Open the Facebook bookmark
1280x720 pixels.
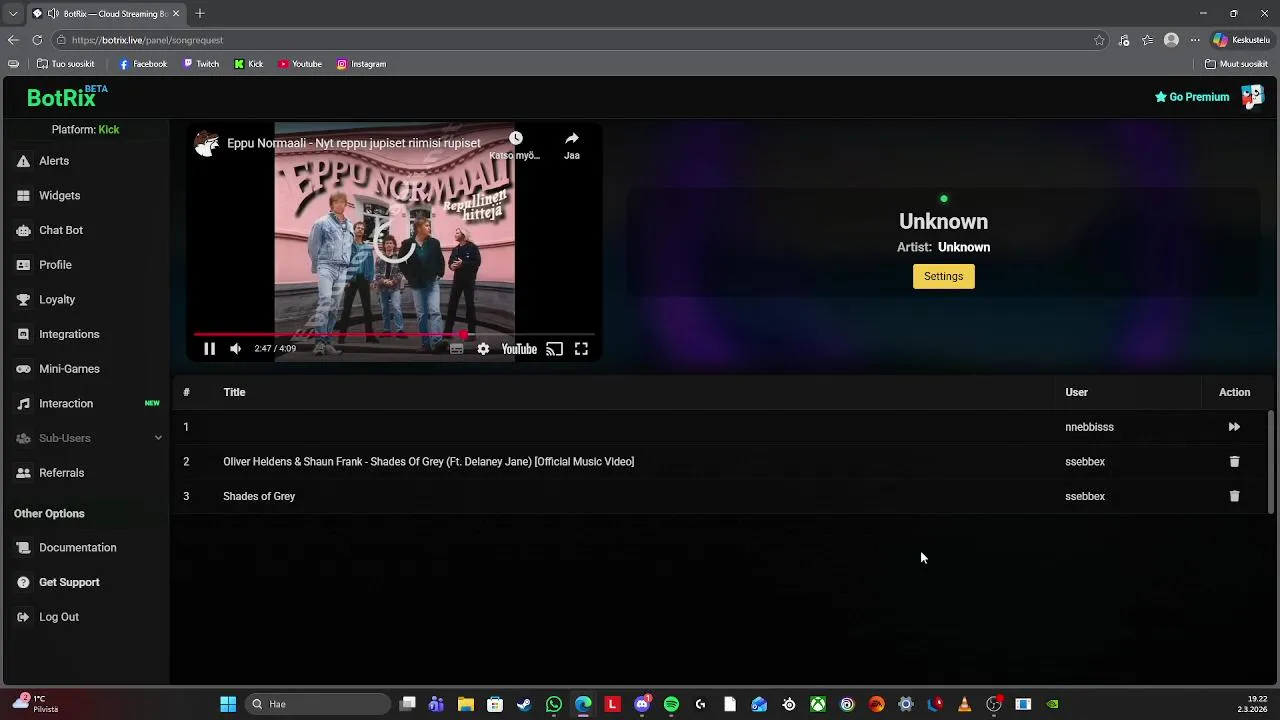[143, 64]
